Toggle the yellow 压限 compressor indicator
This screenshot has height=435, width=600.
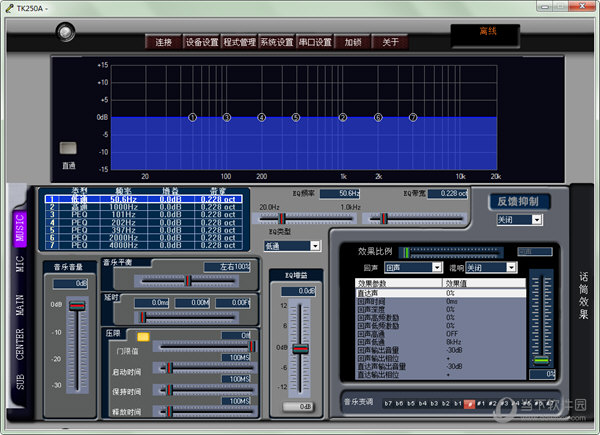[143, 337]
